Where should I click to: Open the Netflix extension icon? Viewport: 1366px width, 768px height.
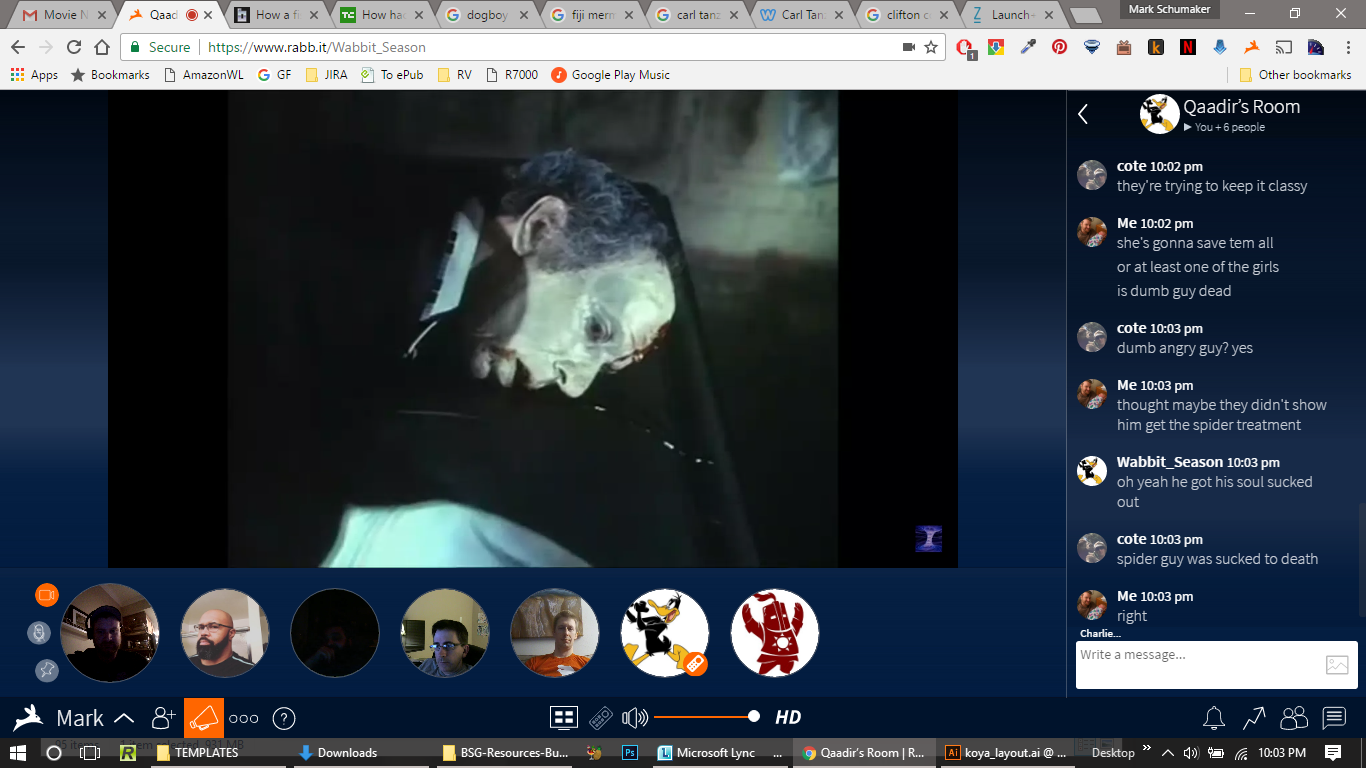[1187, 47]
